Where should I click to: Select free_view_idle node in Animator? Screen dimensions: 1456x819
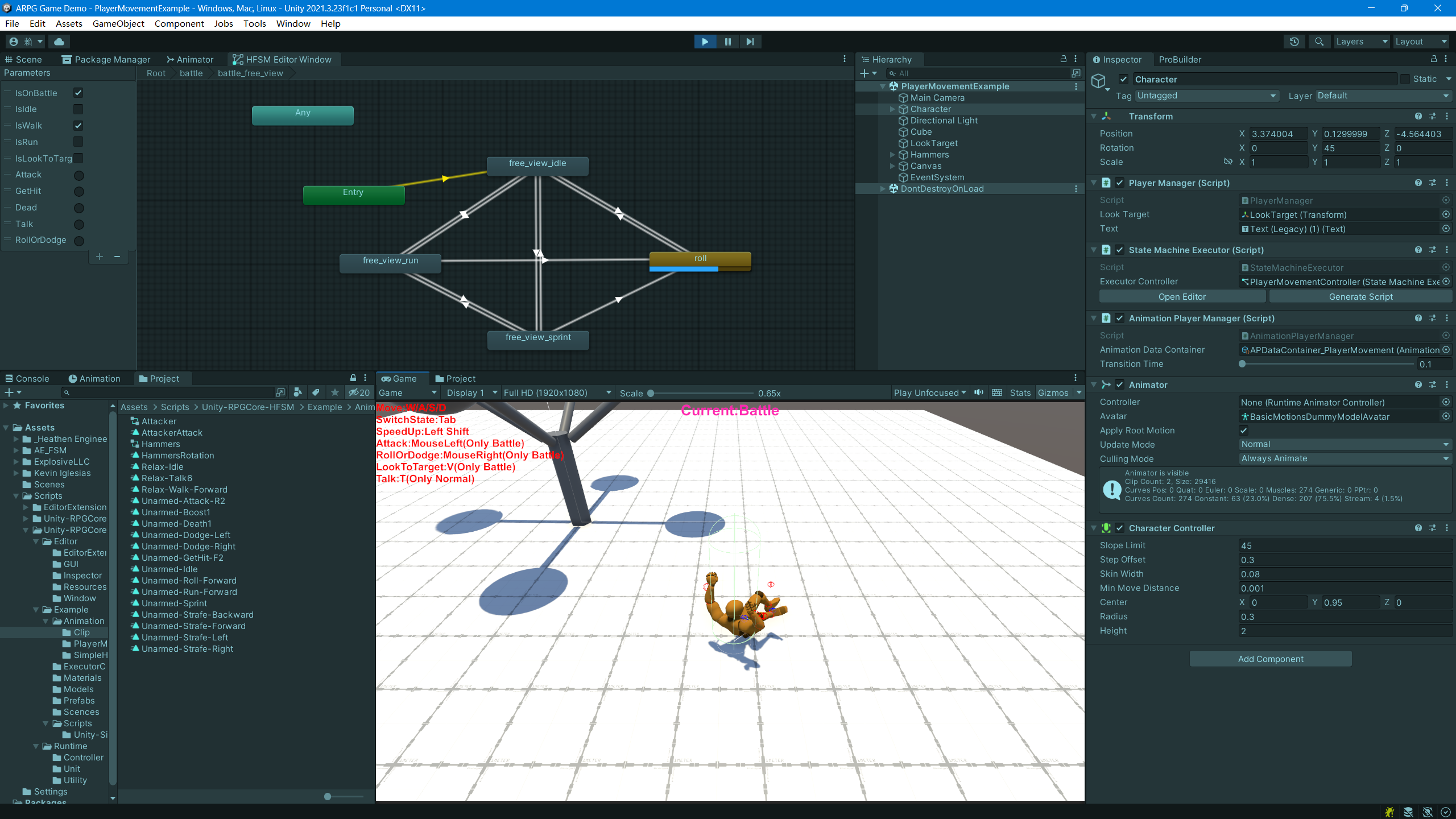(x=537, y=162)
